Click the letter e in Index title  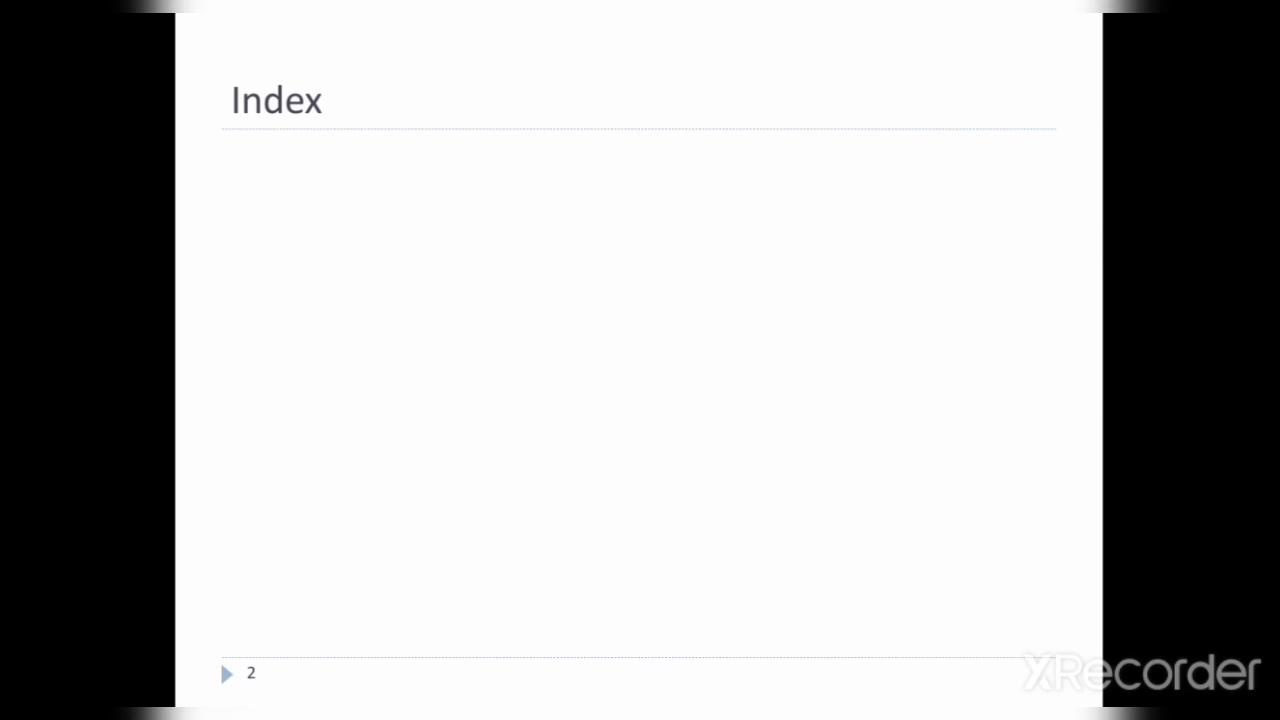[x=292, y=104]
